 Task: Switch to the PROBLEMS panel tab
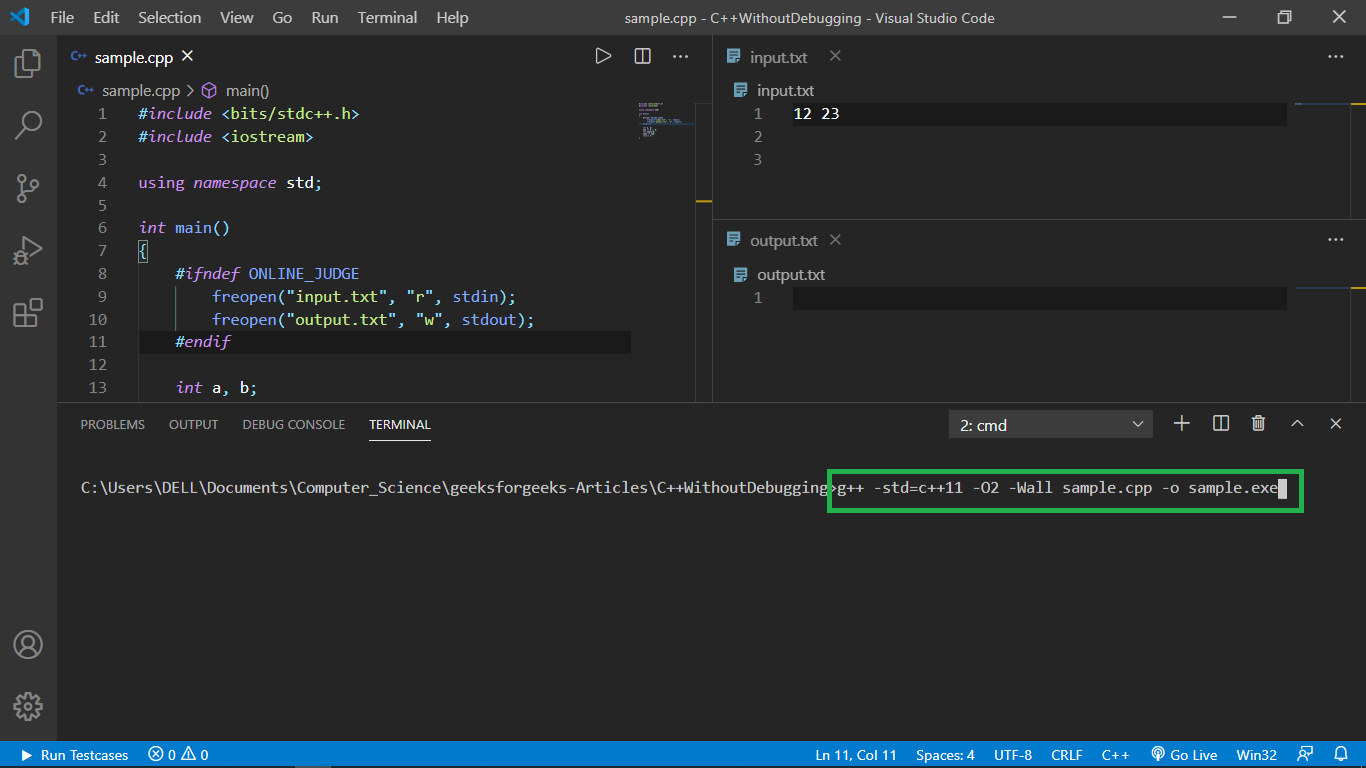click(x=112, y=425)
